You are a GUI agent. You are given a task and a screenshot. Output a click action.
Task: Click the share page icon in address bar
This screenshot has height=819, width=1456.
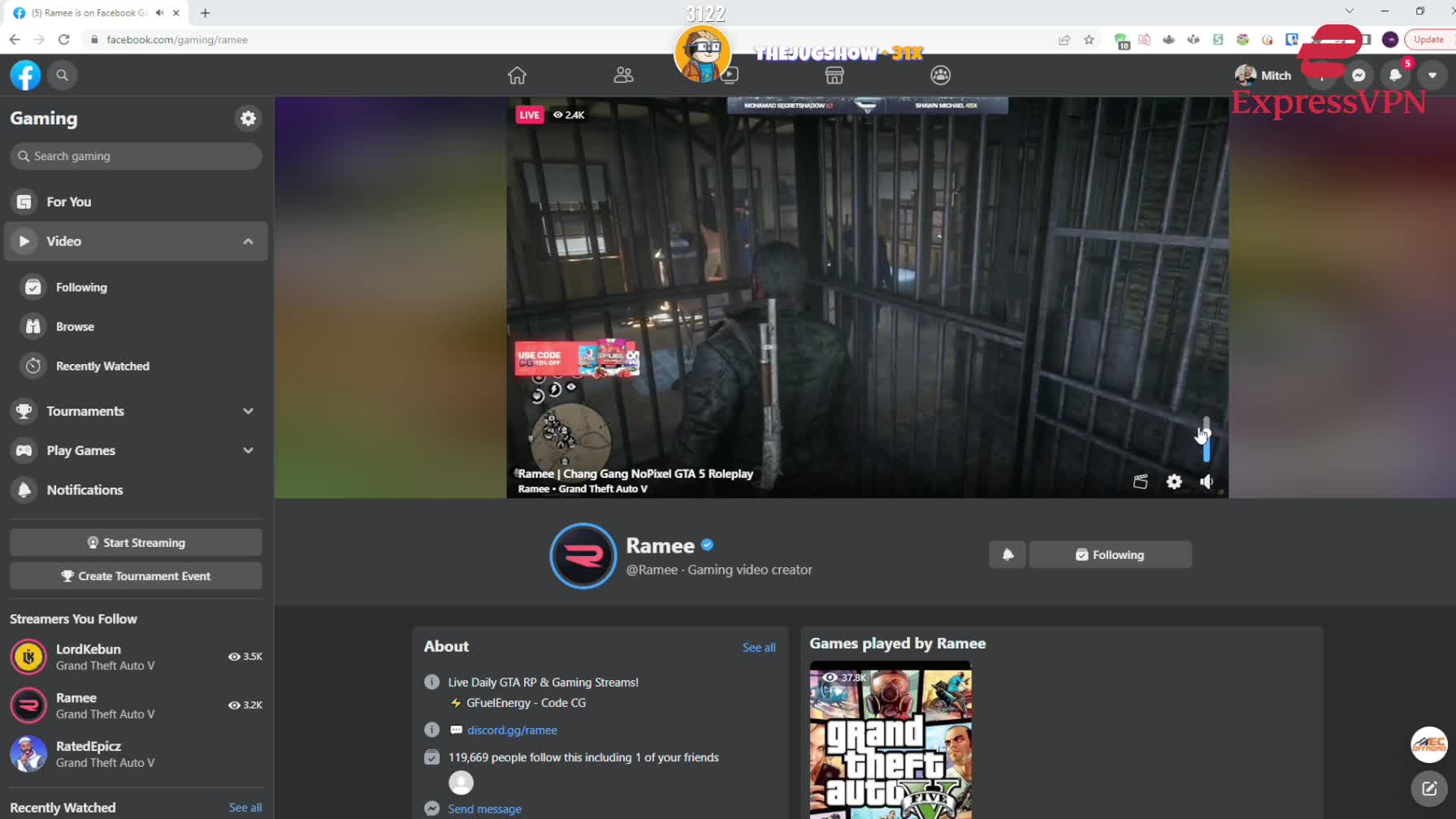click(x=1064, y=39)
